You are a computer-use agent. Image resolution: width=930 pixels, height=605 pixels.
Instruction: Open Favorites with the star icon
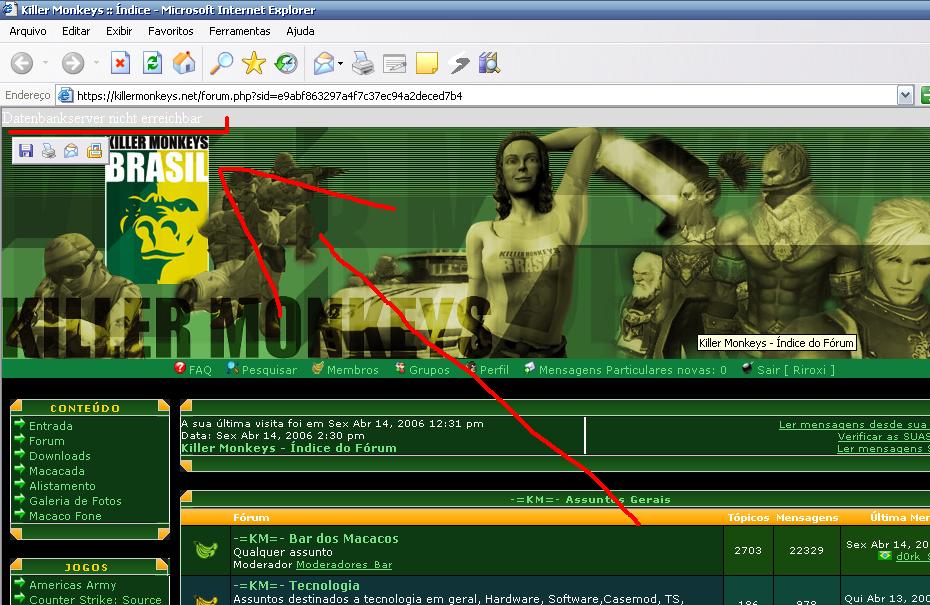pyautogui.click(x=254, y=64)
